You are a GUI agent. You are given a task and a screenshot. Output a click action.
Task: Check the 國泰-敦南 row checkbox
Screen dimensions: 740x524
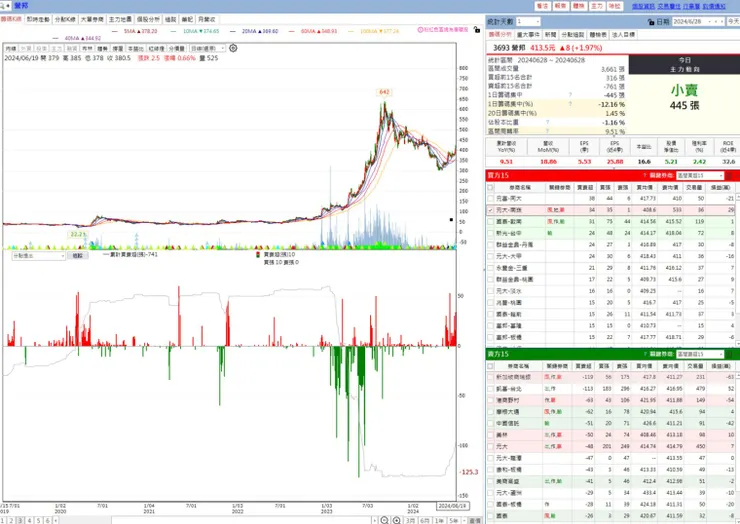(x=491, y=221)
